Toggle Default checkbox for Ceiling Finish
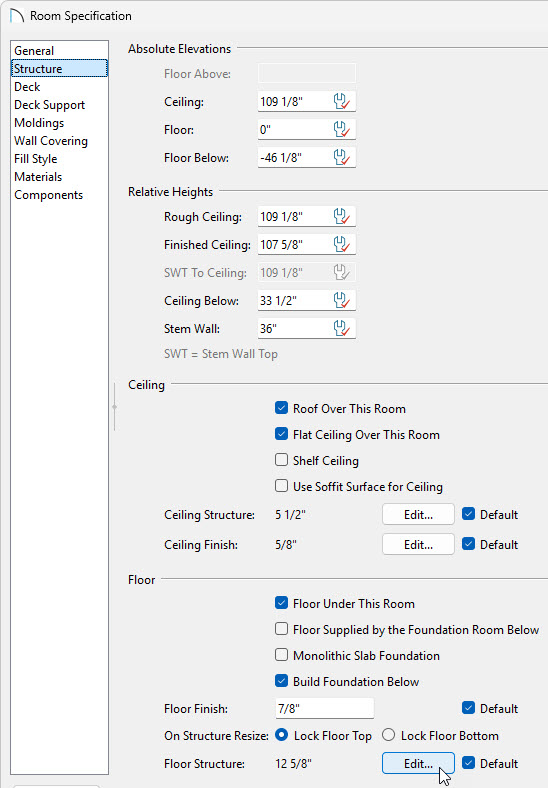This screenshot has height=788, width=548. pos(468,544)
